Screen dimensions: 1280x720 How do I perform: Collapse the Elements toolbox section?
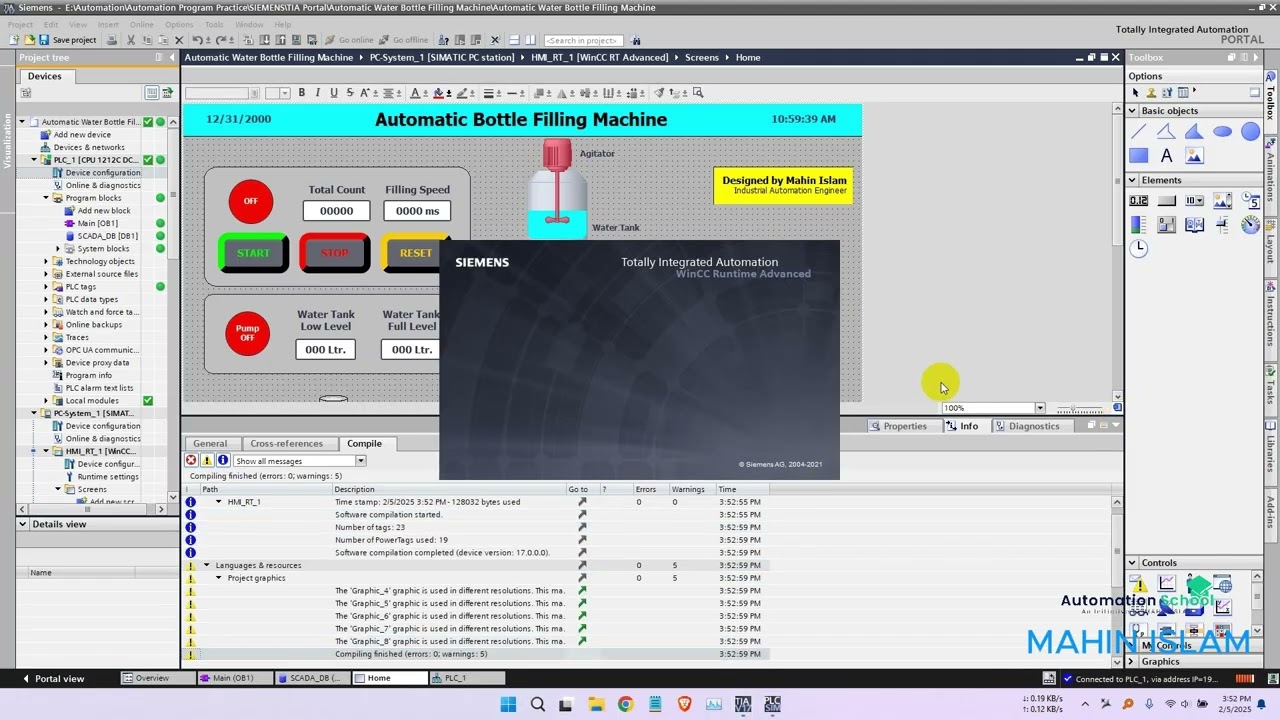(1133, 180)
